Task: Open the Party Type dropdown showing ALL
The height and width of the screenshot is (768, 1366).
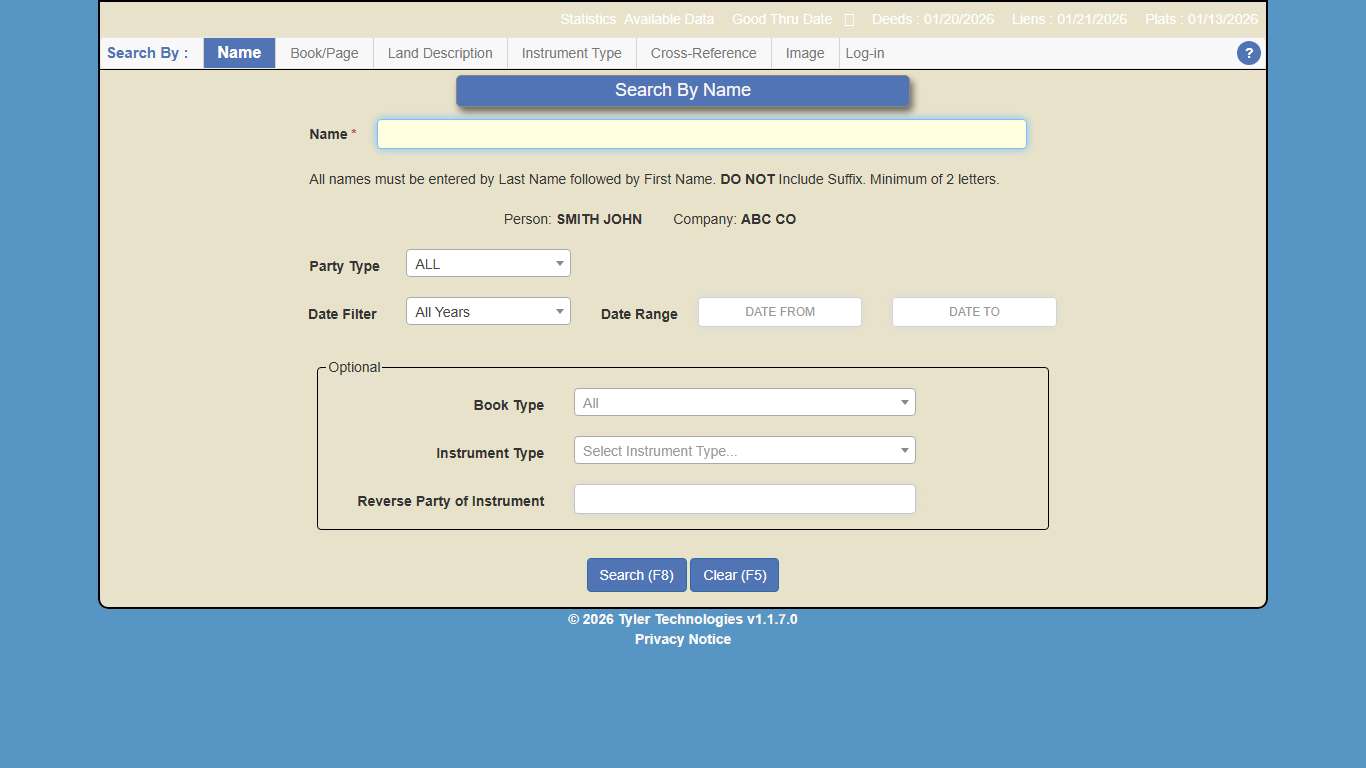Action: pos(487,263)
